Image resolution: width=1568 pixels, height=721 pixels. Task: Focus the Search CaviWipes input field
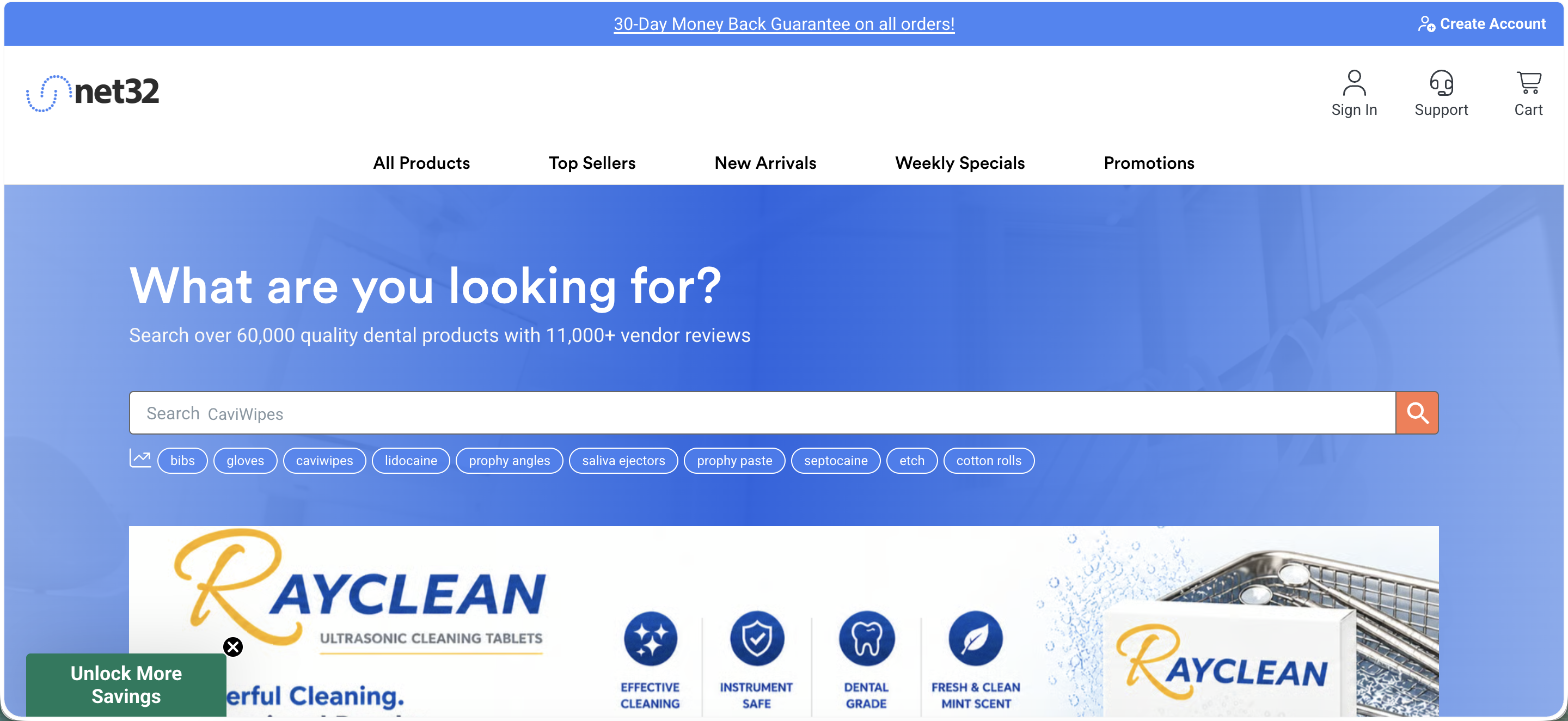click(x=762, y=413)
